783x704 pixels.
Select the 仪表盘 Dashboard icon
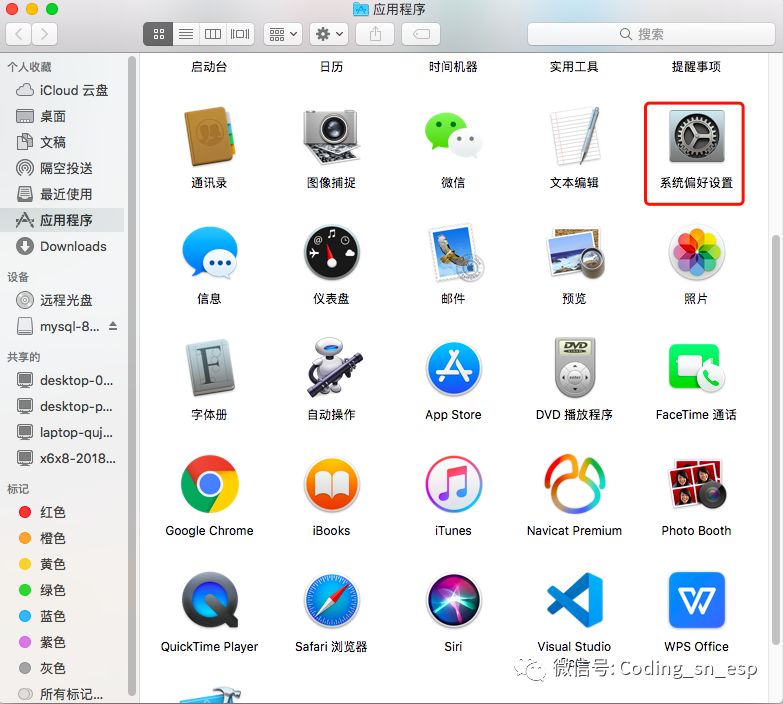click(332, 252)
